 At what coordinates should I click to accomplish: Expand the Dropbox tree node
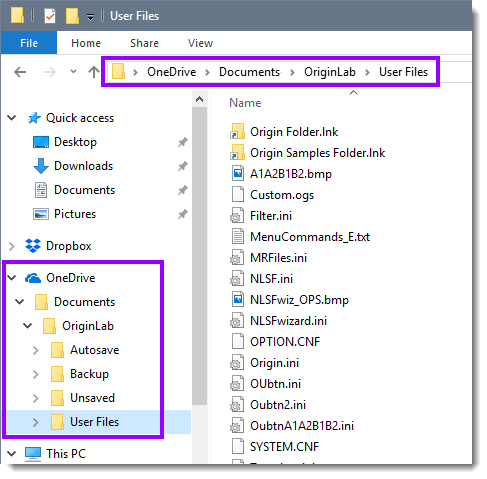point(12,246)
